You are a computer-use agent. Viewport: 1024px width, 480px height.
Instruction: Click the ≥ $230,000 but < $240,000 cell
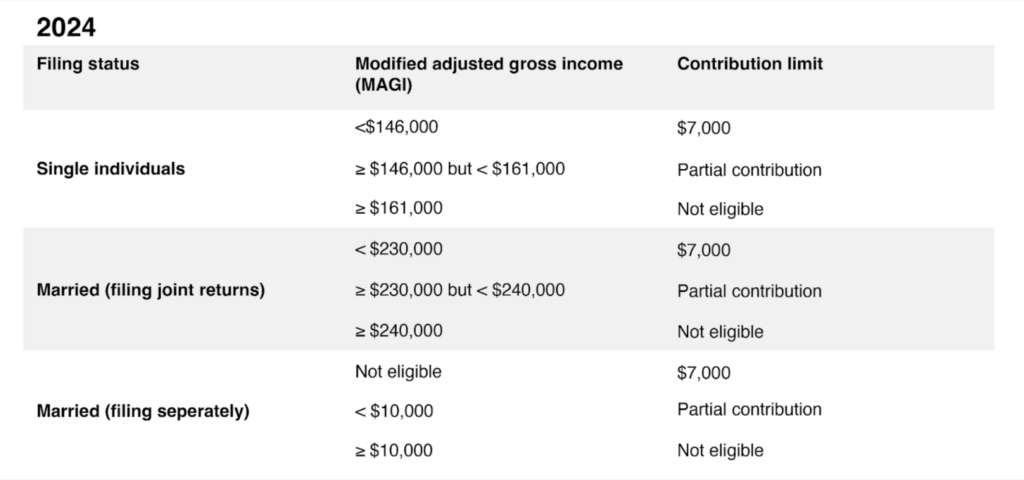point(460,291)
